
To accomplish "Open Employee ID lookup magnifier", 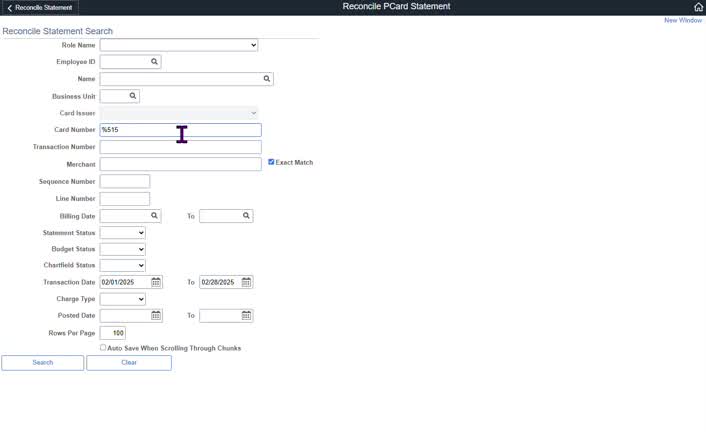I will [154, 62].
